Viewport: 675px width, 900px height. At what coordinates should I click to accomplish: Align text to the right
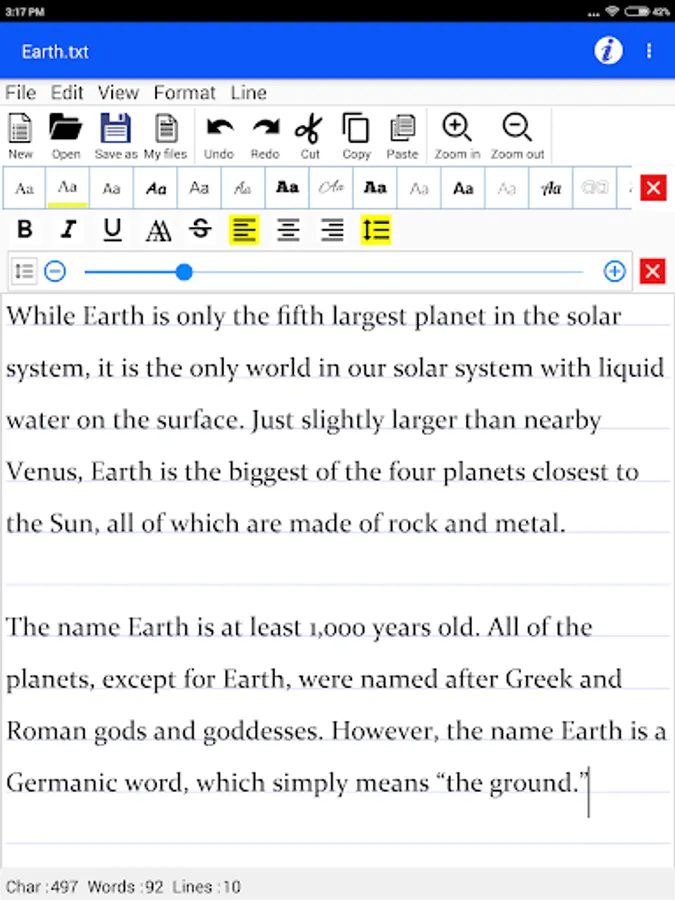[x=332, y=230]
